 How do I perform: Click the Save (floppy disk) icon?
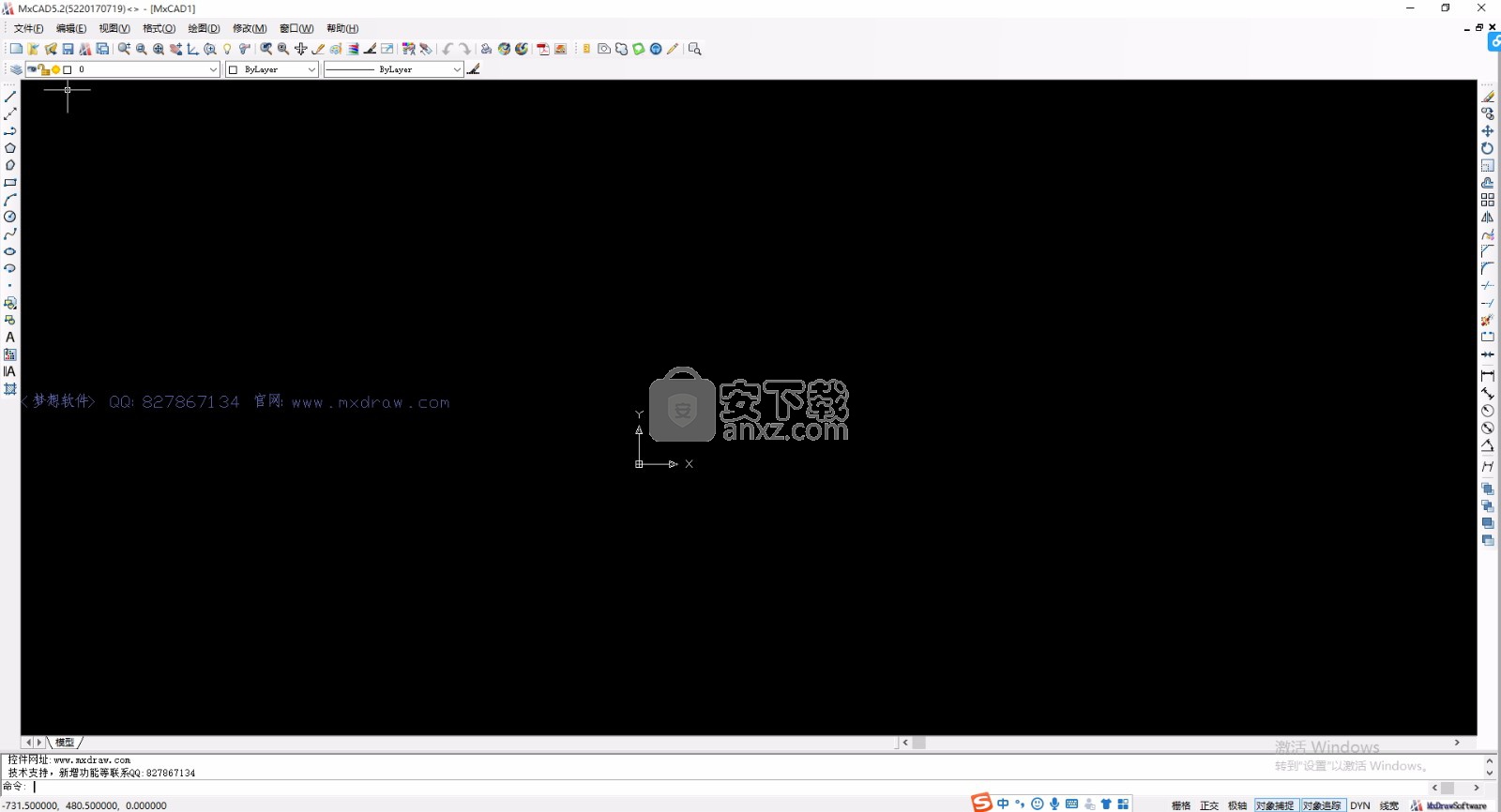[68, 49]
